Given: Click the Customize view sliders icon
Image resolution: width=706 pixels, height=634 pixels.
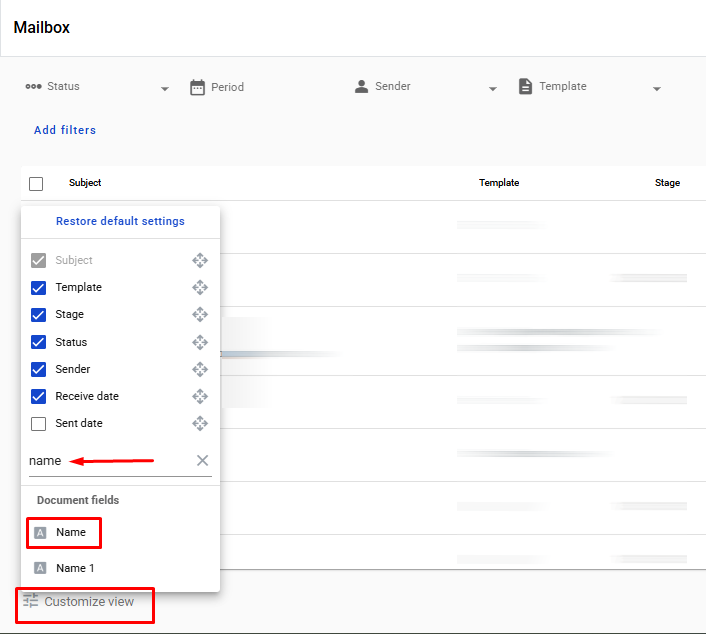Looking at the screenshot, I should [x=31, y=601].
